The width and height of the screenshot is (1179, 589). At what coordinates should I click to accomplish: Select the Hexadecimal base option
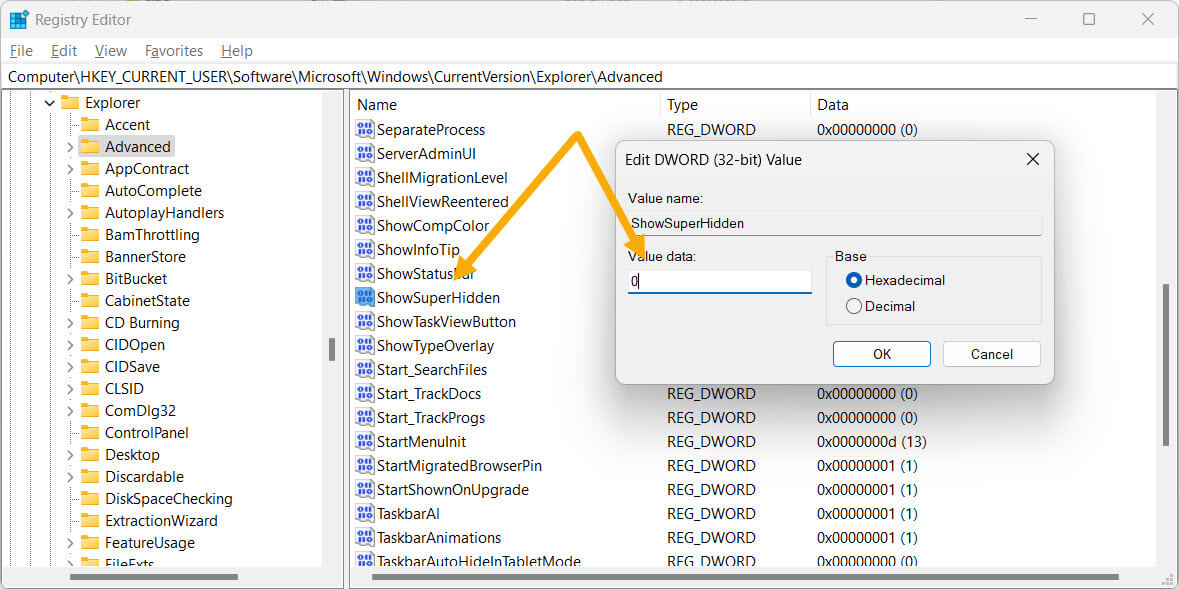click(x=854, y=280)
